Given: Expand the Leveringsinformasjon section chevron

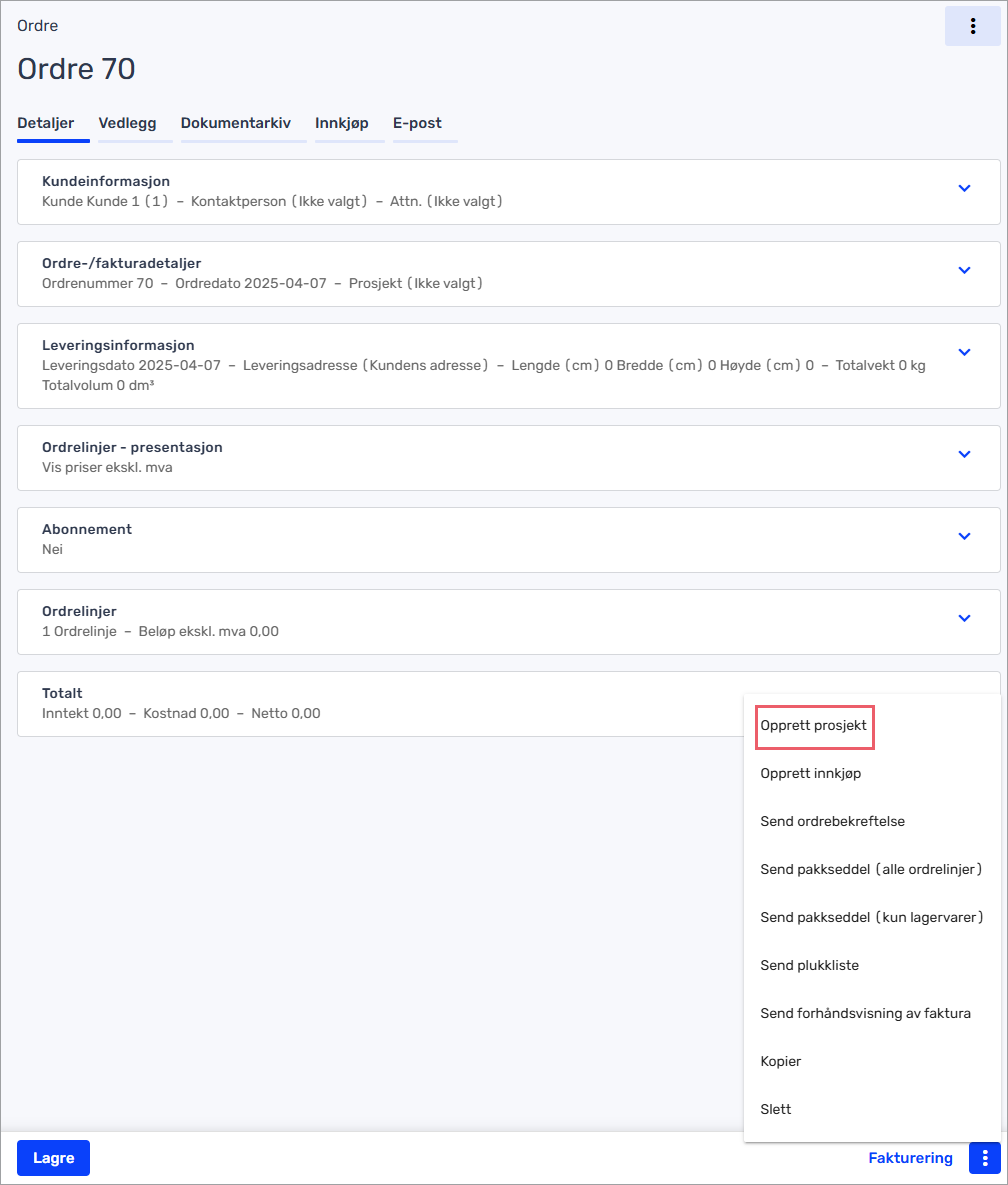Looking at the screenshot, I should [964, 352].
